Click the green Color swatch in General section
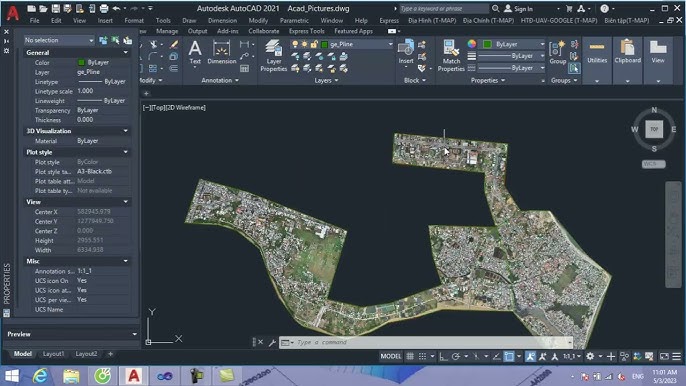Image resolution: width=686 pixels, height=386 pixels. click(x=81, y=63)
